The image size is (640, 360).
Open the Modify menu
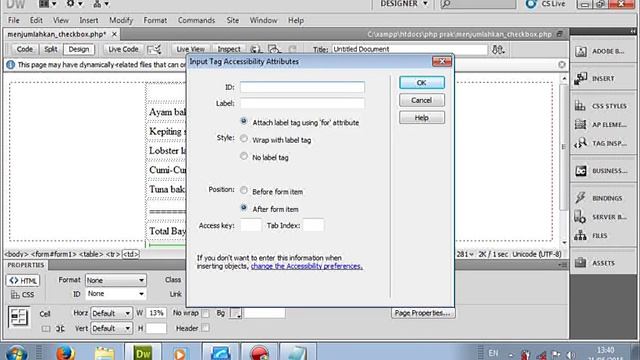tap(121, 20)
